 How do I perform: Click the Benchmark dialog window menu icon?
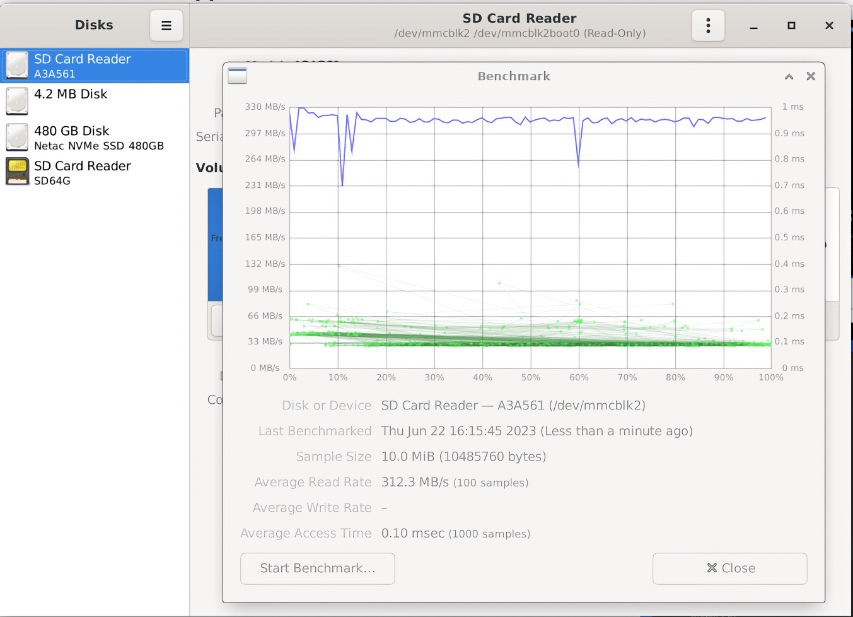pos(237,76)
